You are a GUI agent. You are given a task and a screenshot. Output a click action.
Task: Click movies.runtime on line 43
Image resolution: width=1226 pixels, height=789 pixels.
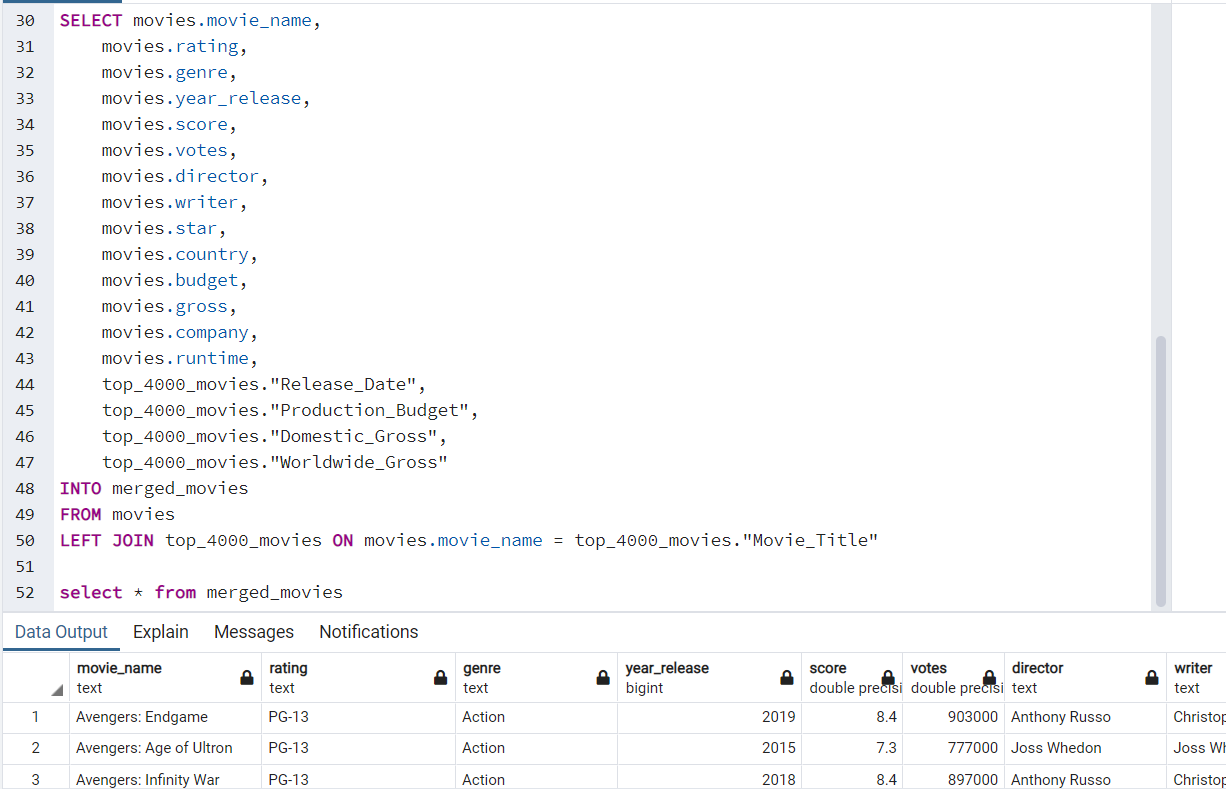175,358
